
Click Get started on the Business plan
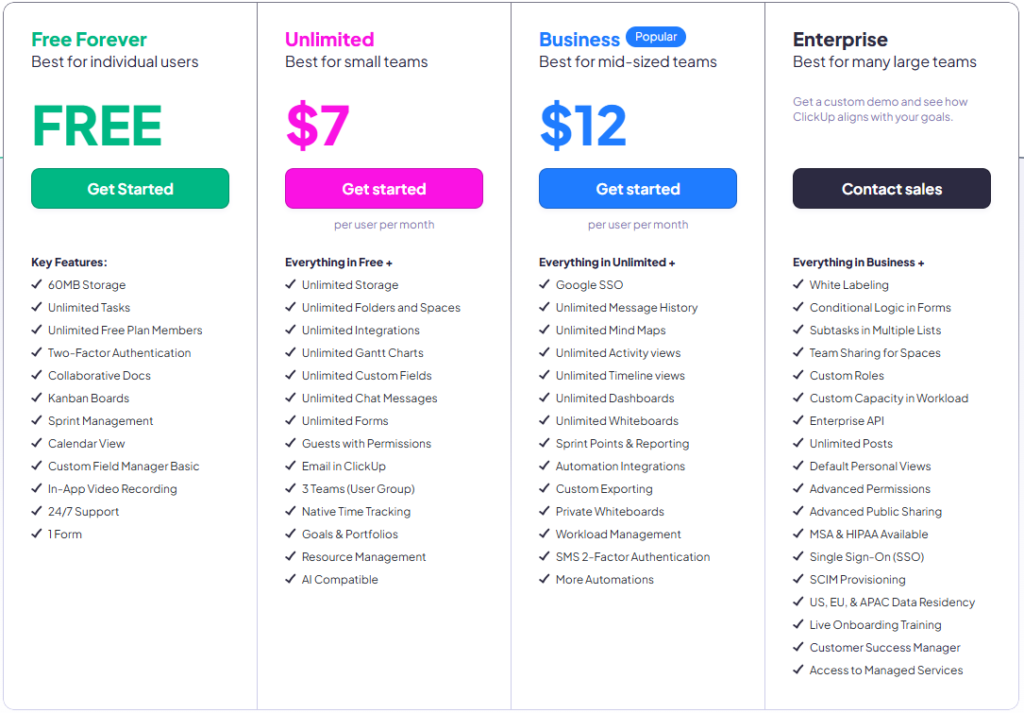[x=637, y=188]
